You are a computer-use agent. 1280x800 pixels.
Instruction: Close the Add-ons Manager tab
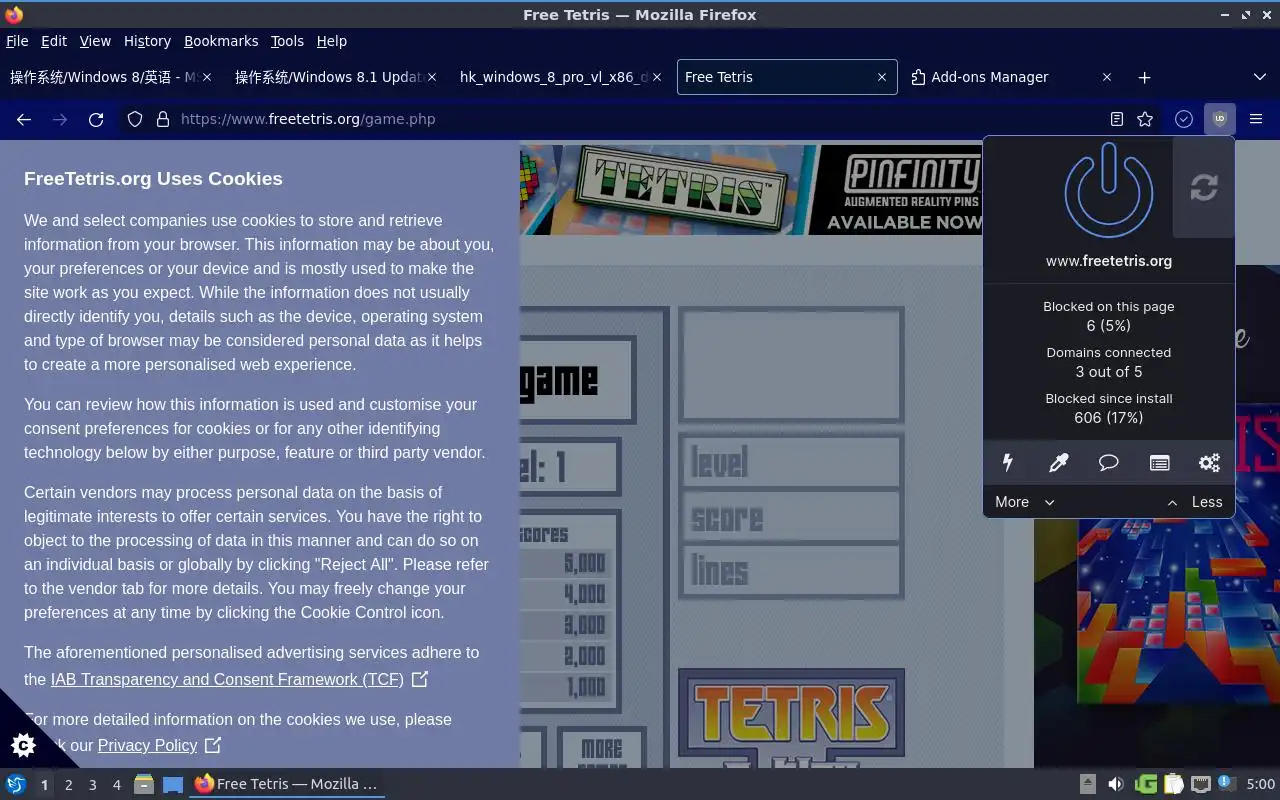tap(1106, 77)
